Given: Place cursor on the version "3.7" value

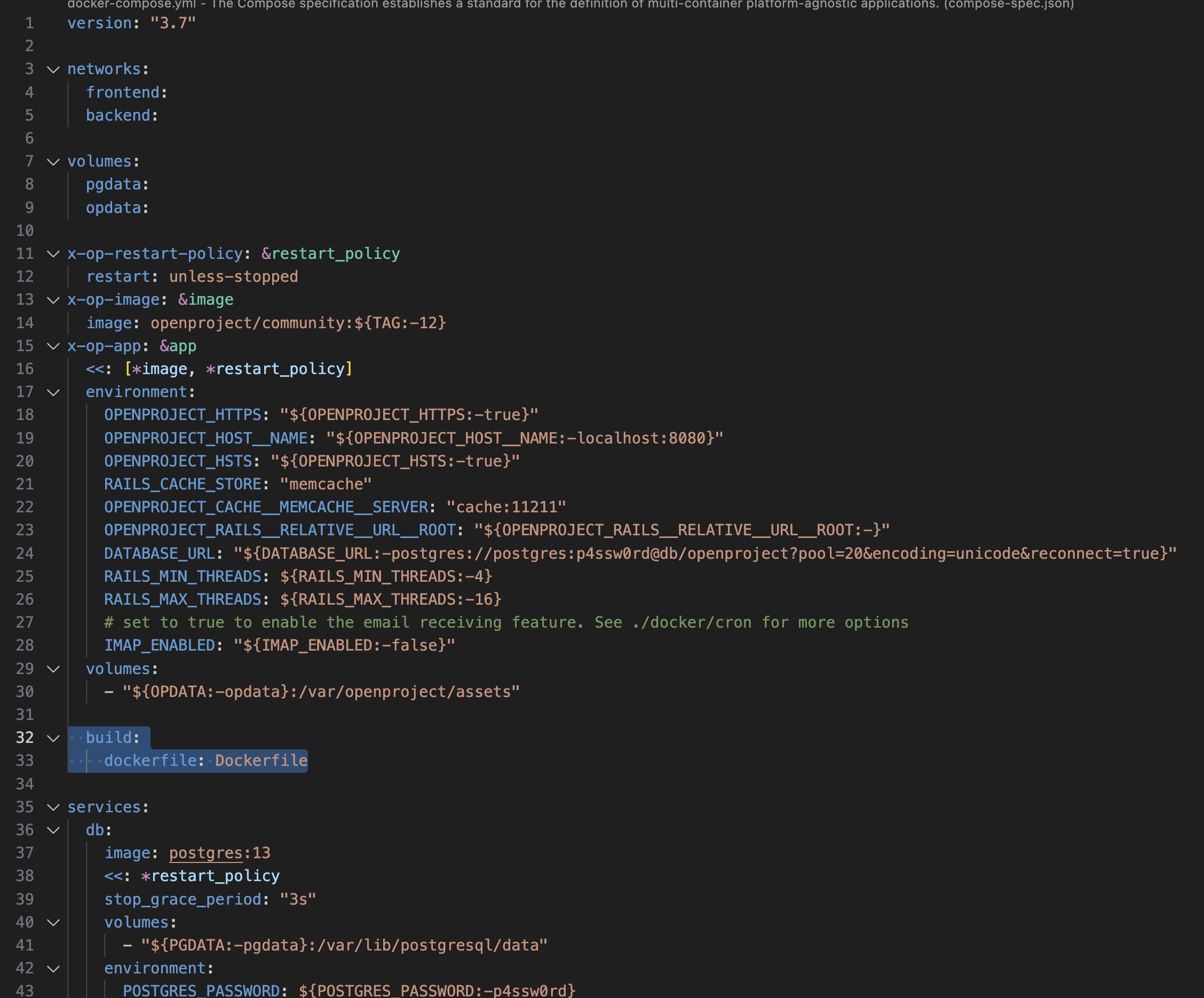Looking at the screenshot, I should coord(173,23).
